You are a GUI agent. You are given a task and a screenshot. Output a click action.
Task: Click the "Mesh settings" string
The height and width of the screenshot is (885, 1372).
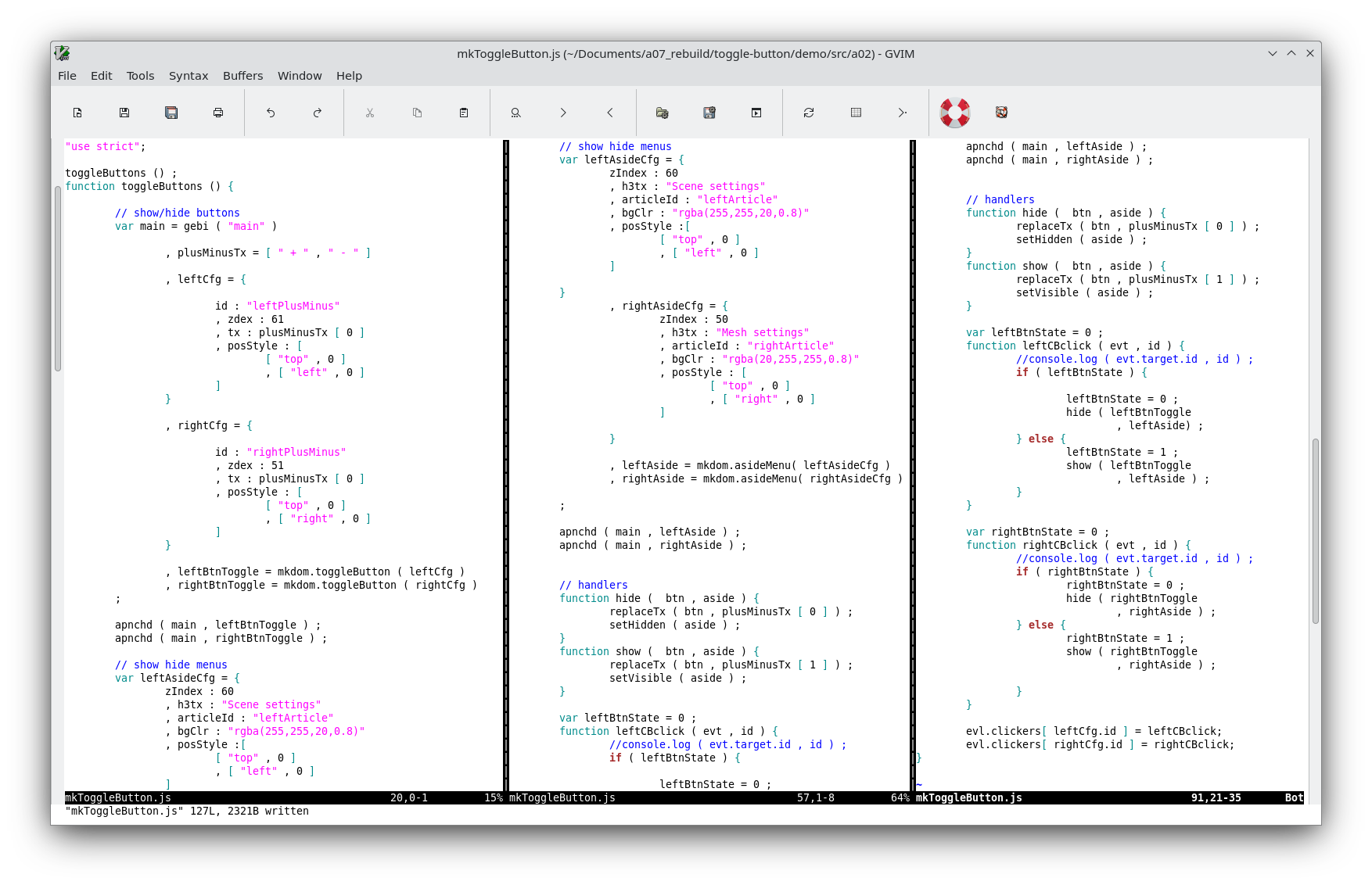[x=763, y=332]
